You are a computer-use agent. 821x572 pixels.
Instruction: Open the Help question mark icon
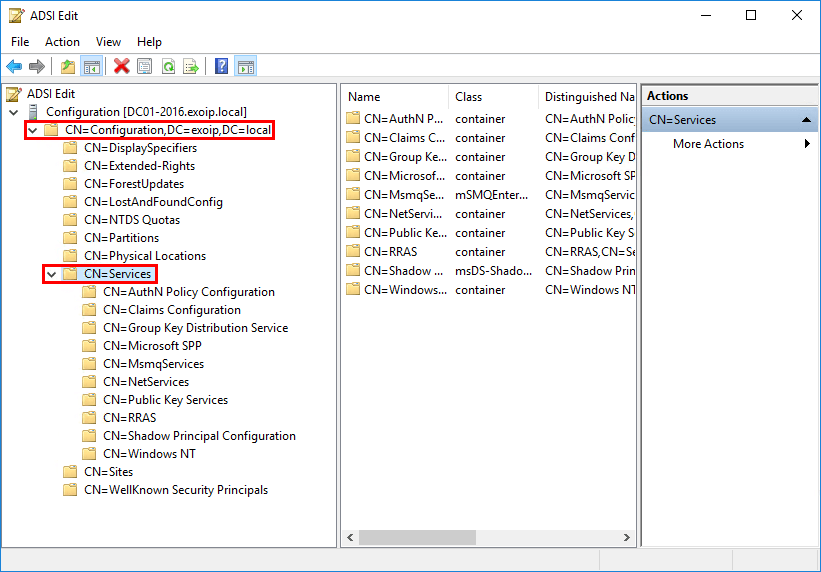pyautogui.click(x=221, y=67)
